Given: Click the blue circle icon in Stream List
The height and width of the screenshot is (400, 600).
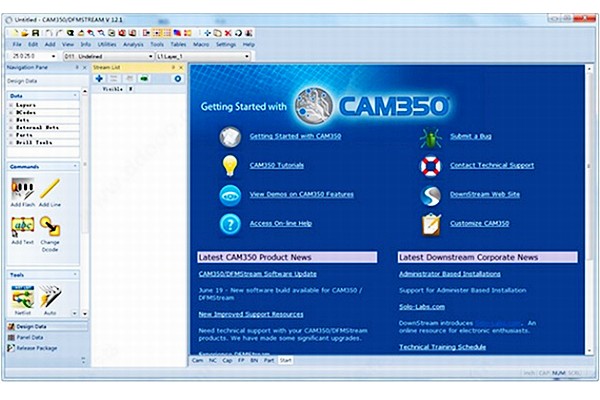Looking at the screenshot, I should (178, 78).
